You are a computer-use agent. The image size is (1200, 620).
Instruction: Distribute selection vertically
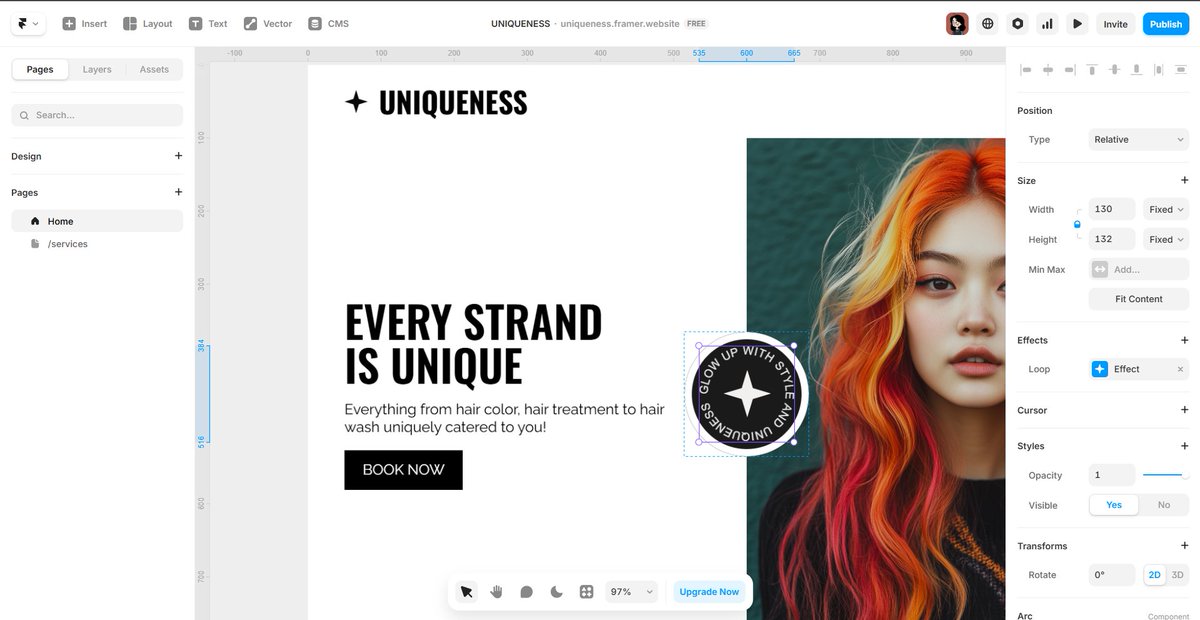tap(1181, 70)
